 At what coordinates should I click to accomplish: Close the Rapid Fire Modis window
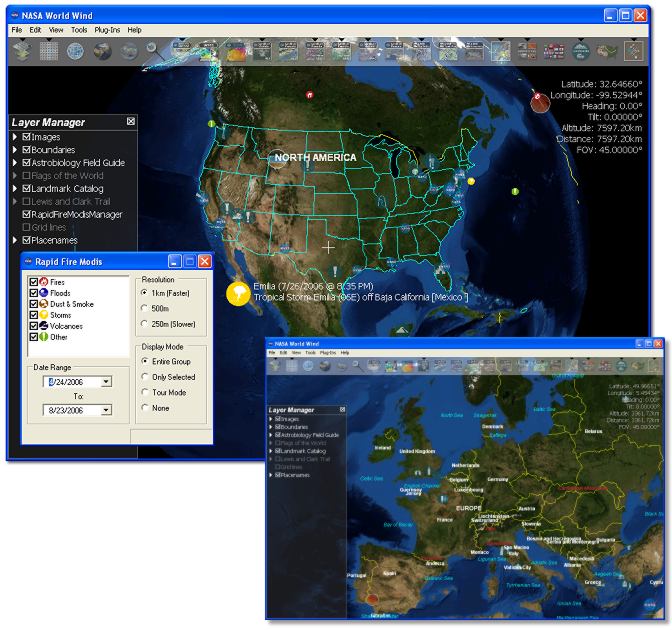tap(205, 261)
